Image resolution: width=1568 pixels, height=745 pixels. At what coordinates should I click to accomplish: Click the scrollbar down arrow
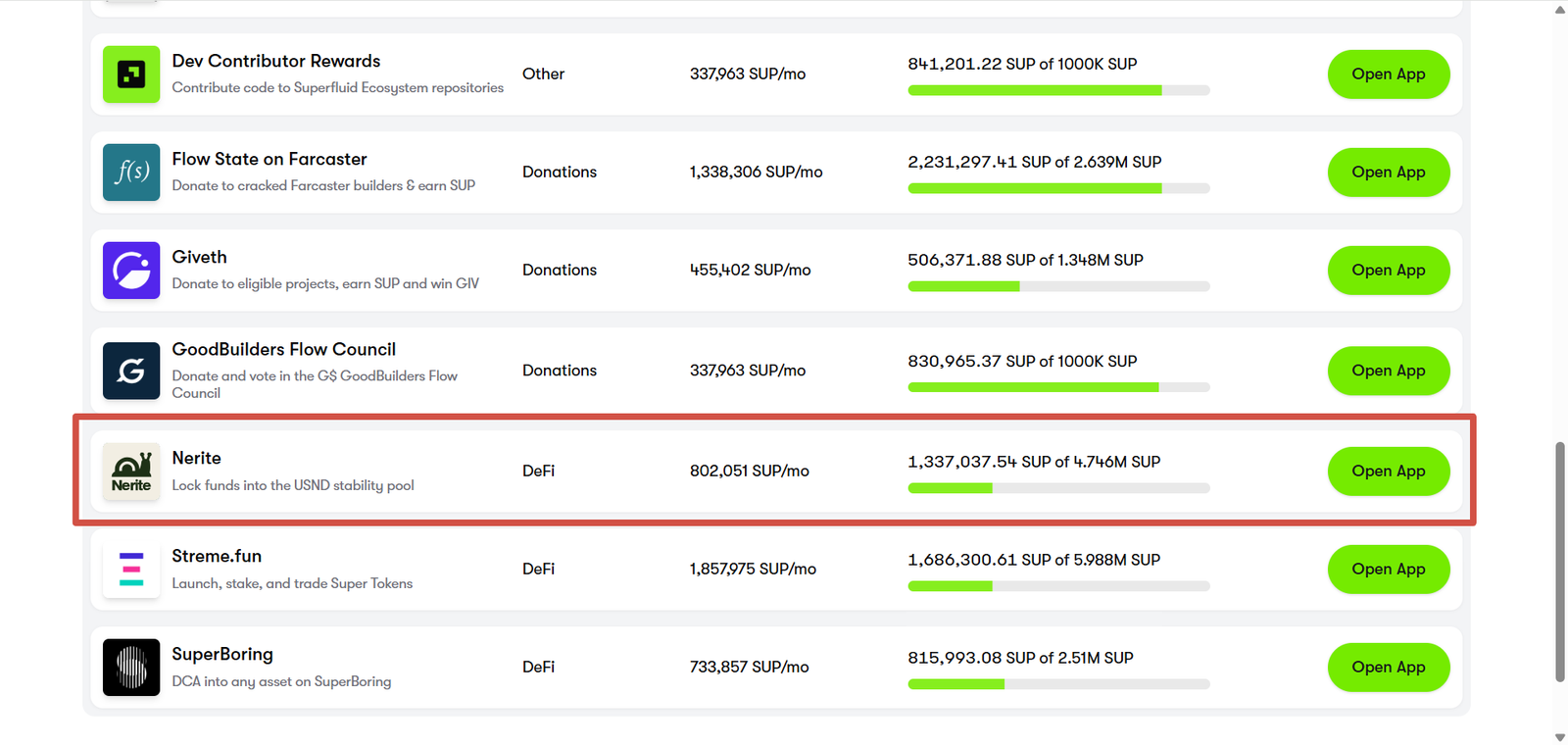tap(1559, 737)
